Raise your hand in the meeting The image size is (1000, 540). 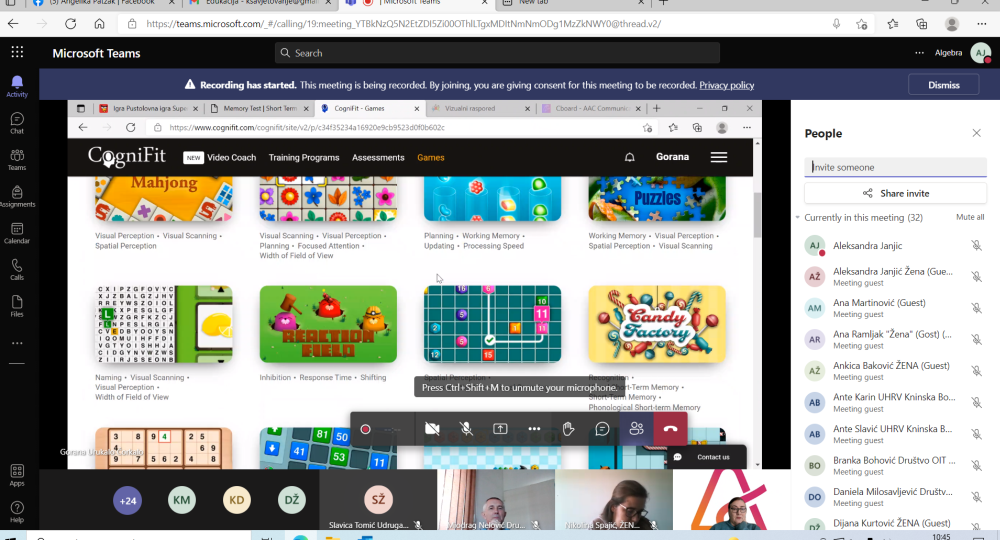tap(568, 429)
